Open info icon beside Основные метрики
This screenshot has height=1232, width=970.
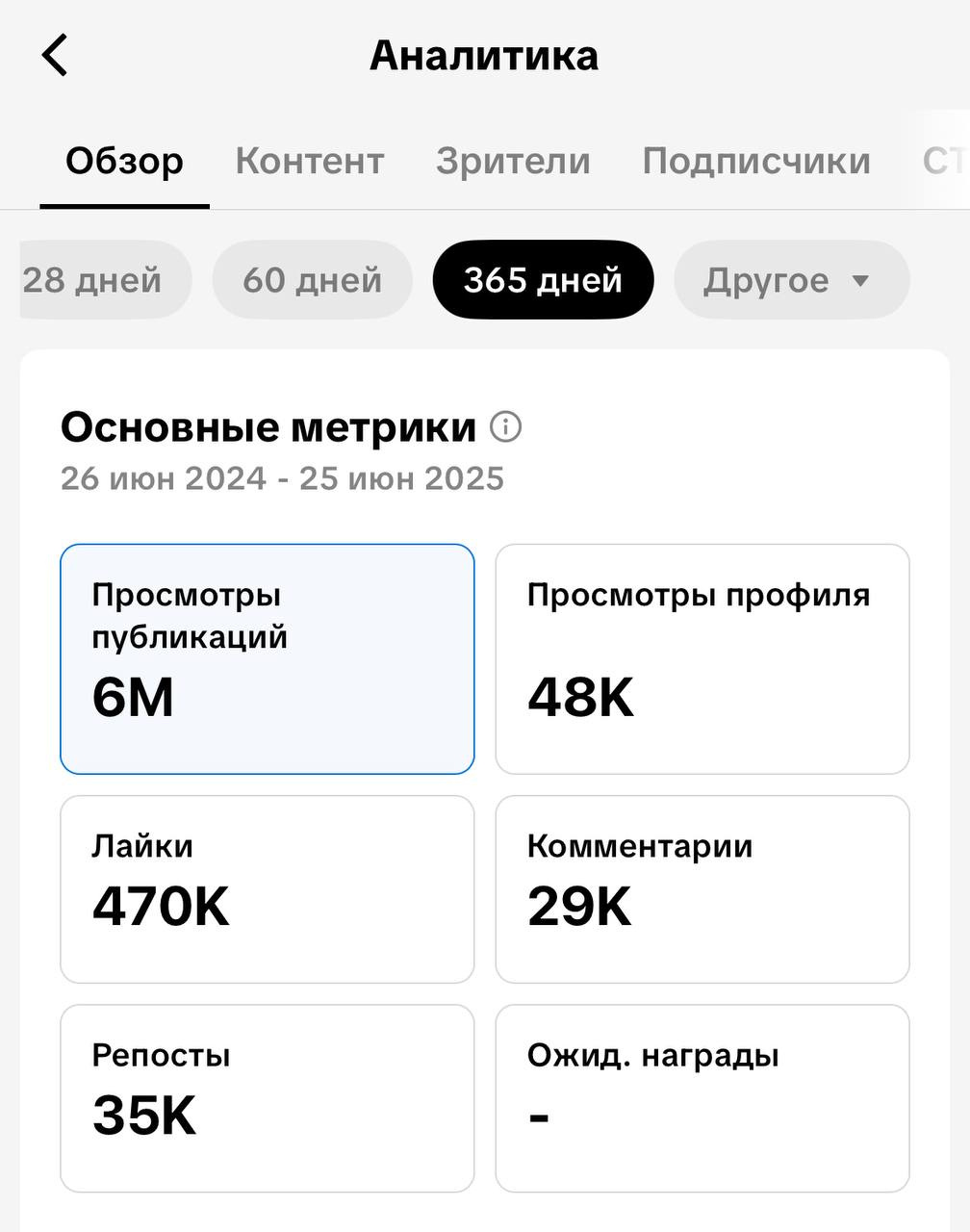tap(506, 426)
